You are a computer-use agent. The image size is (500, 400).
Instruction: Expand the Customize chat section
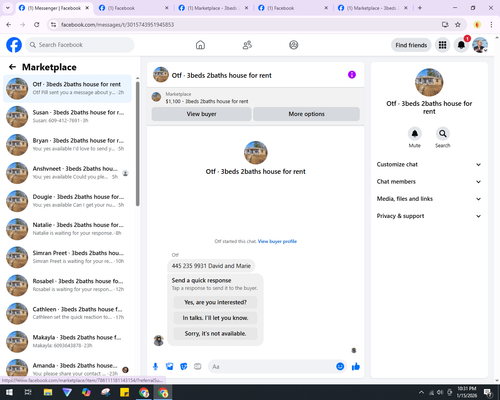point(429,164)
